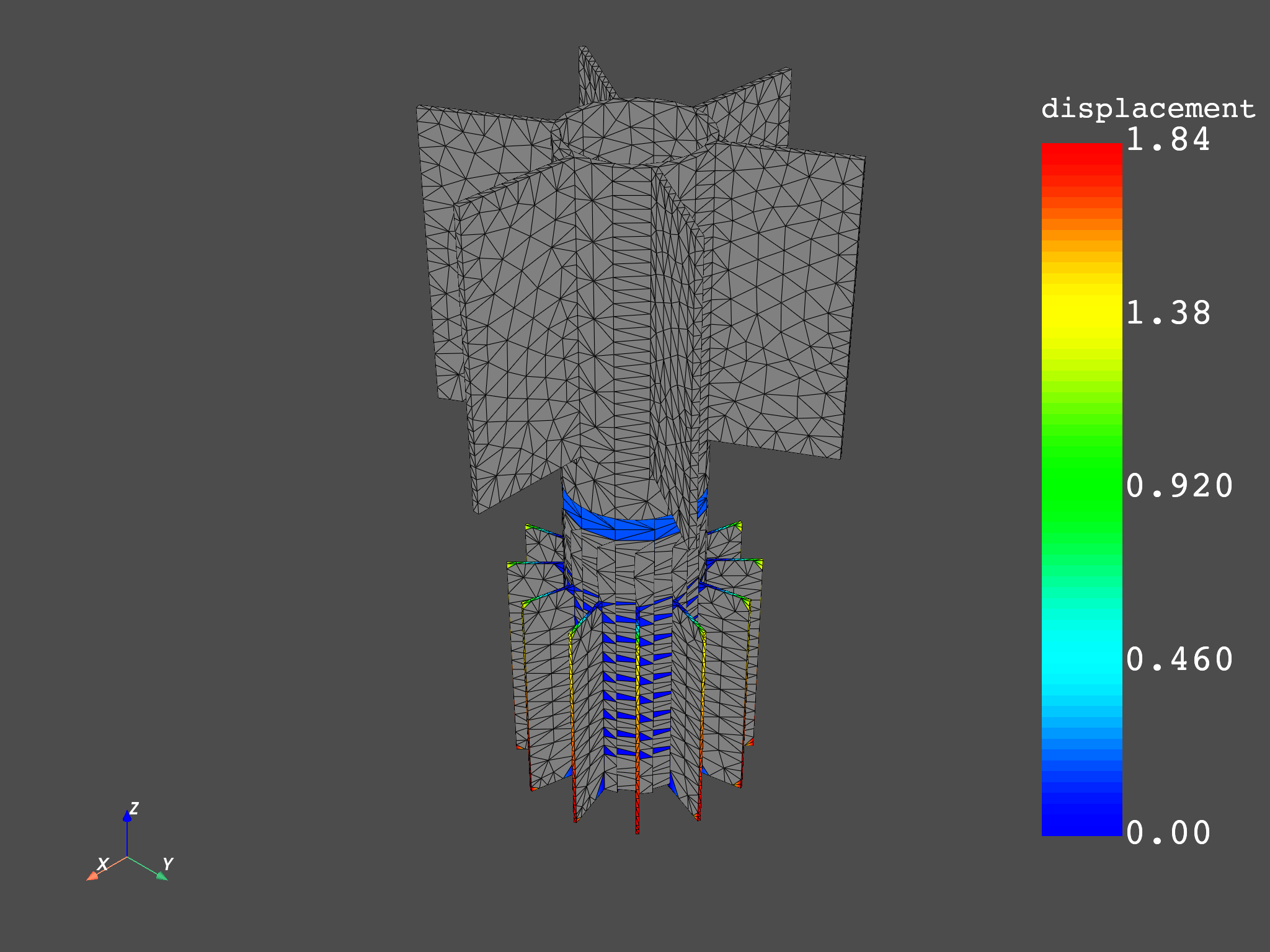Click the 1.84 maximum scale value
The image size is (1270, 952).
[x=1168, y=139]
